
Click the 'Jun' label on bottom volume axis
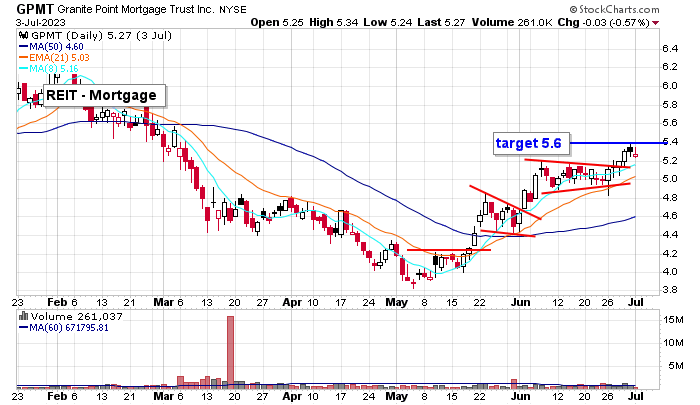521,396
